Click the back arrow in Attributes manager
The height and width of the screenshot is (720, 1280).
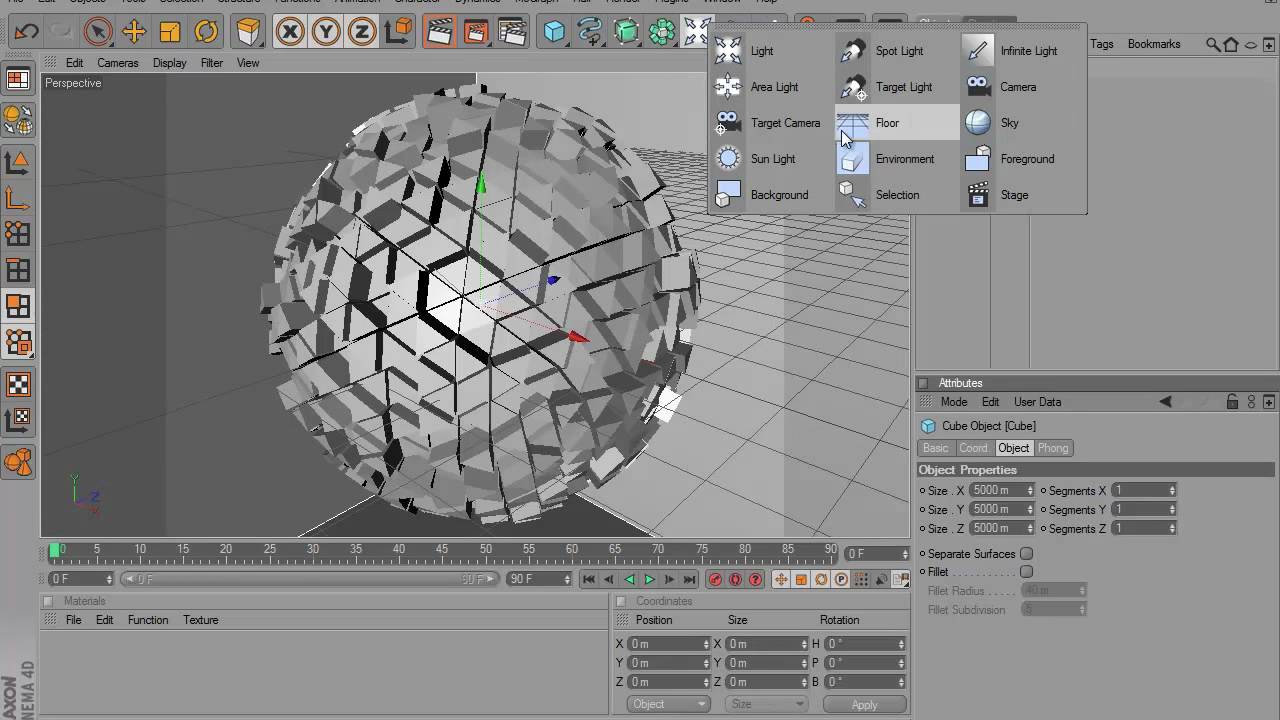tap(1166, 402)
